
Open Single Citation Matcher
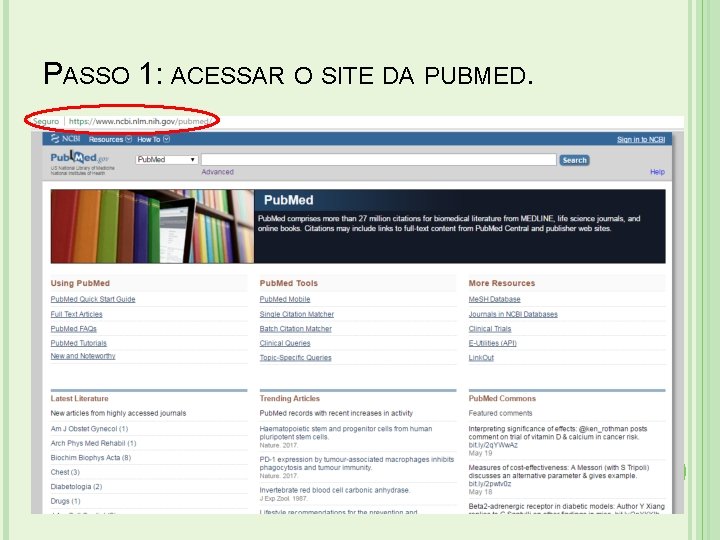(297, 314)
